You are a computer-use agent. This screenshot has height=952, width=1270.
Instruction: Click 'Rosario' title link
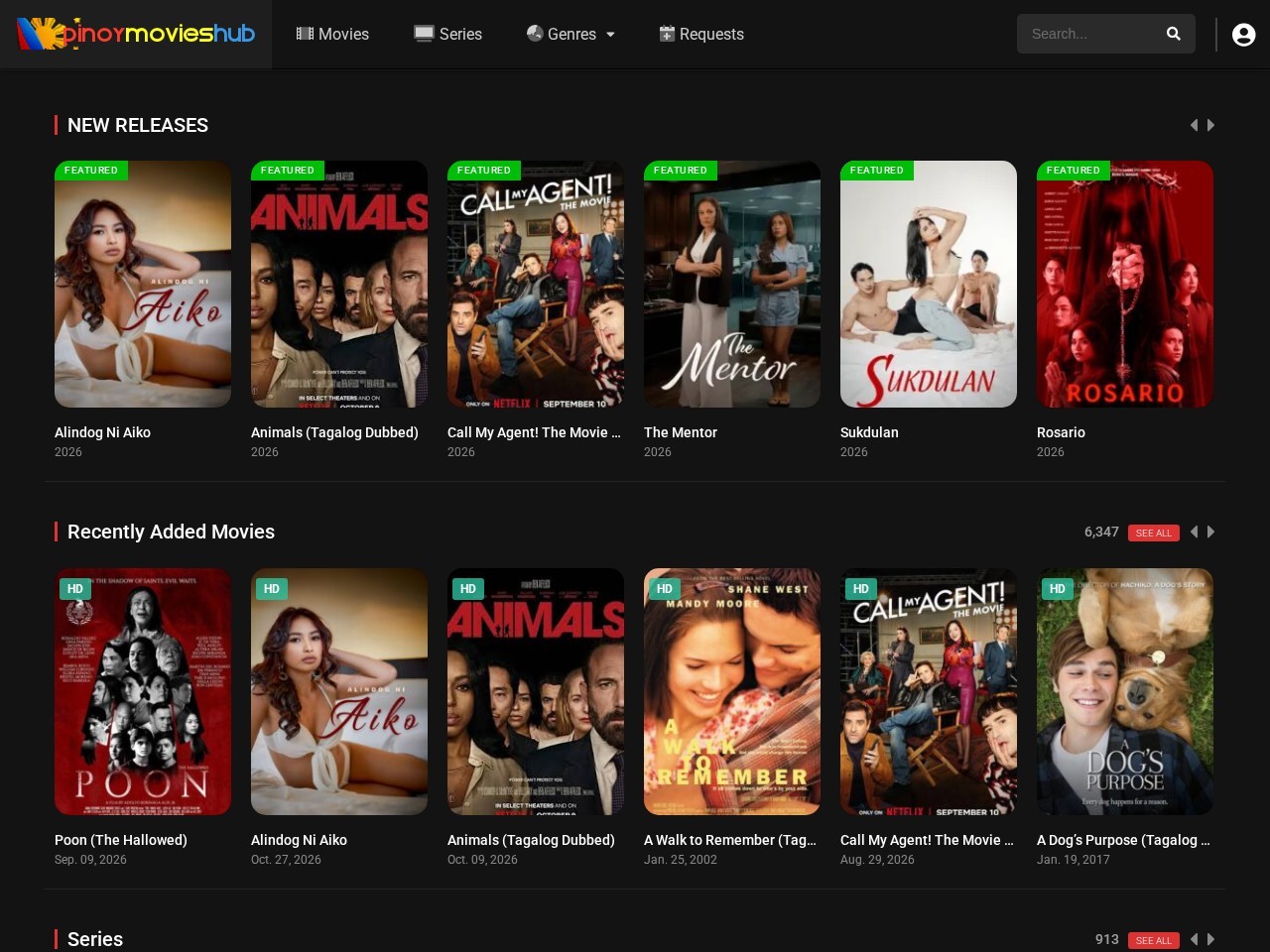coord(1061,432)
